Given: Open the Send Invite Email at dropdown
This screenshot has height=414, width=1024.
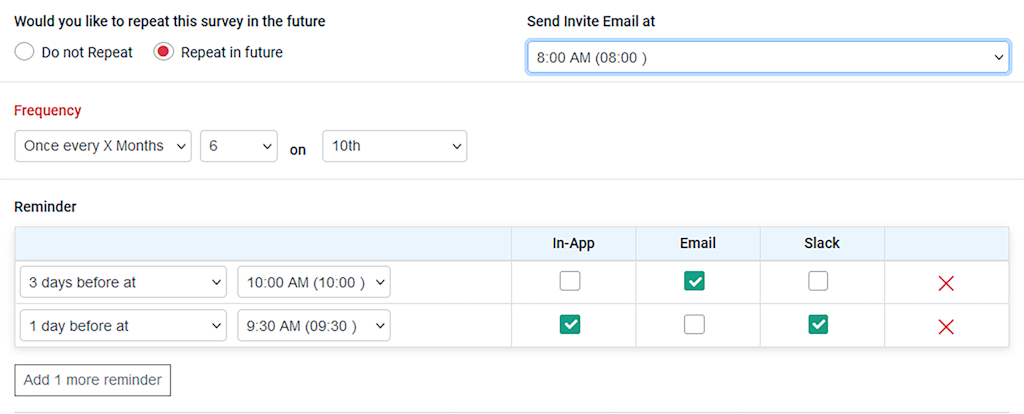Looking at the screenshot, I should pos(768,57).
